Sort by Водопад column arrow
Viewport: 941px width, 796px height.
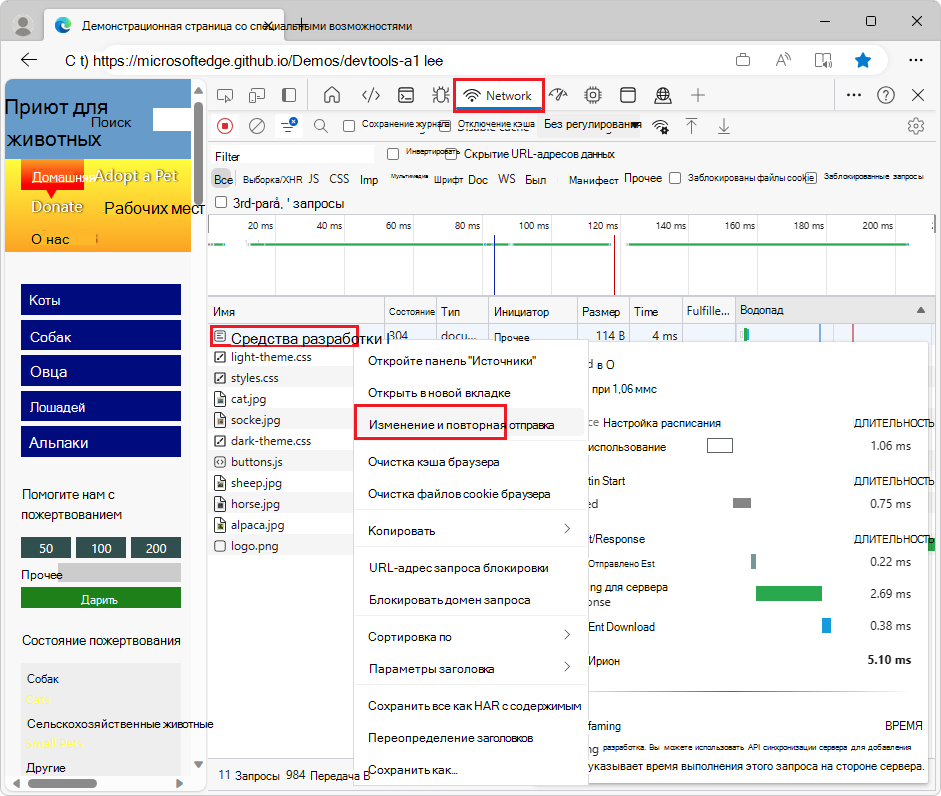tap(921, 310)
